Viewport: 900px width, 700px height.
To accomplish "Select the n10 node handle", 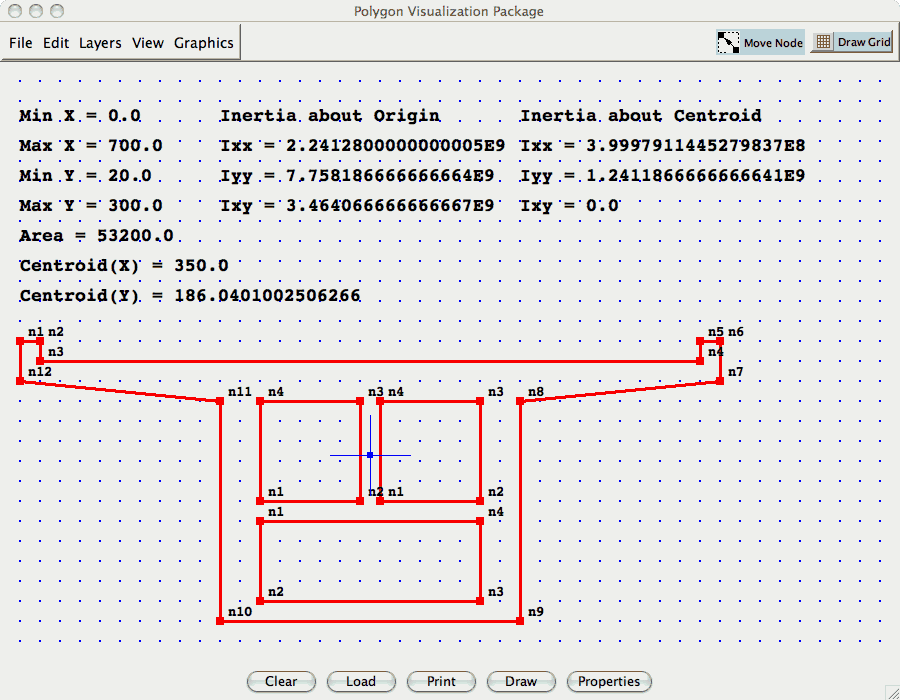I will pyautogui.click(x=220, y=621).
